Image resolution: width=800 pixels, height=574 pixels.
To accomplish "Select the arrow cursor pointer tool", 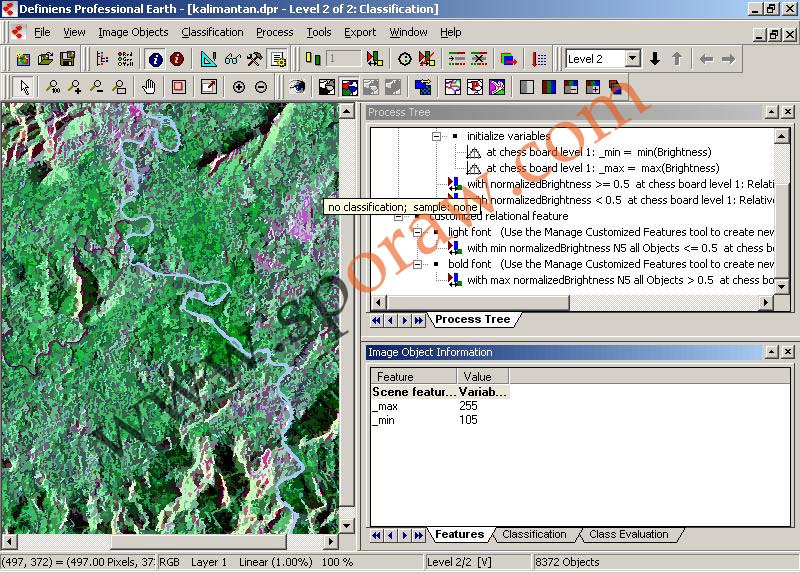I will [25, 87].
